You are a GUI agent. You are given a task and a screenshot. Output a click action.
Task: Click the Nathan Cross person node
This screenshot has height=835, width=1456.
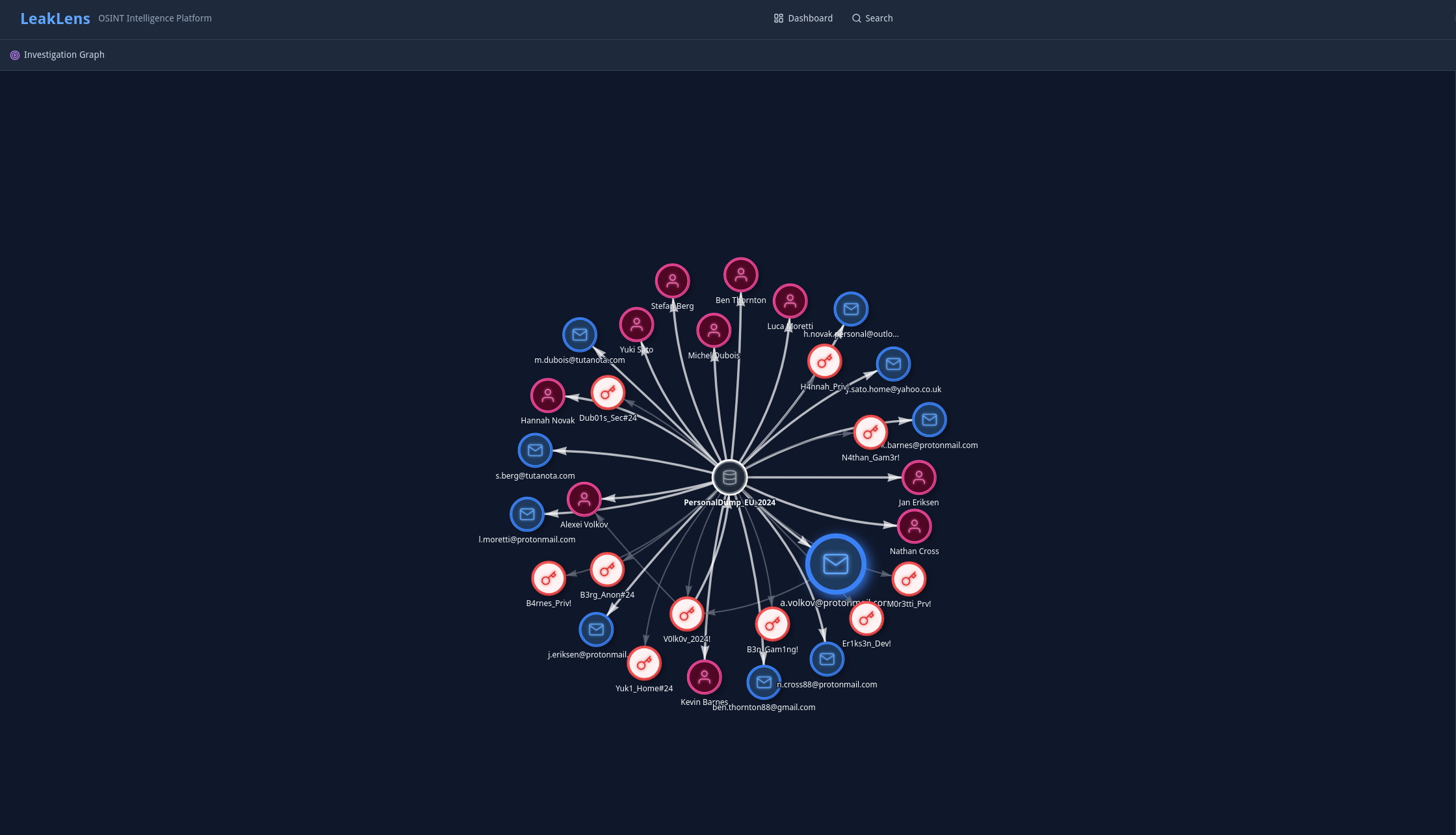(914, 526)
